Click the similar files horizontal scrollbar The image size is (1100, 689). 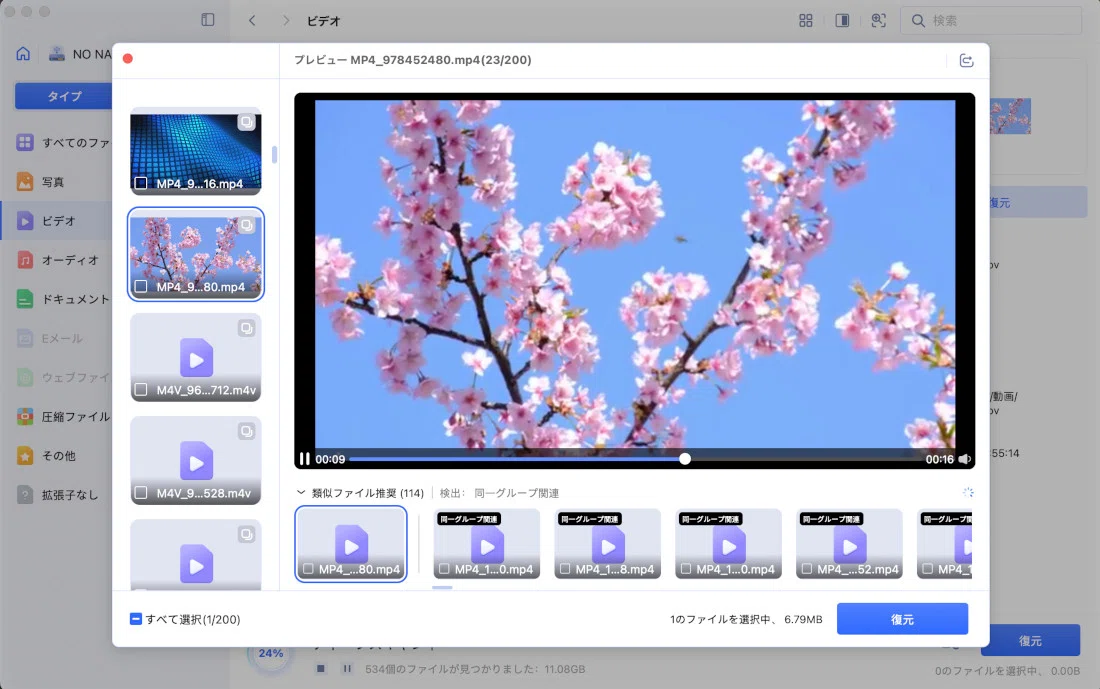click(x=442, y=587)
